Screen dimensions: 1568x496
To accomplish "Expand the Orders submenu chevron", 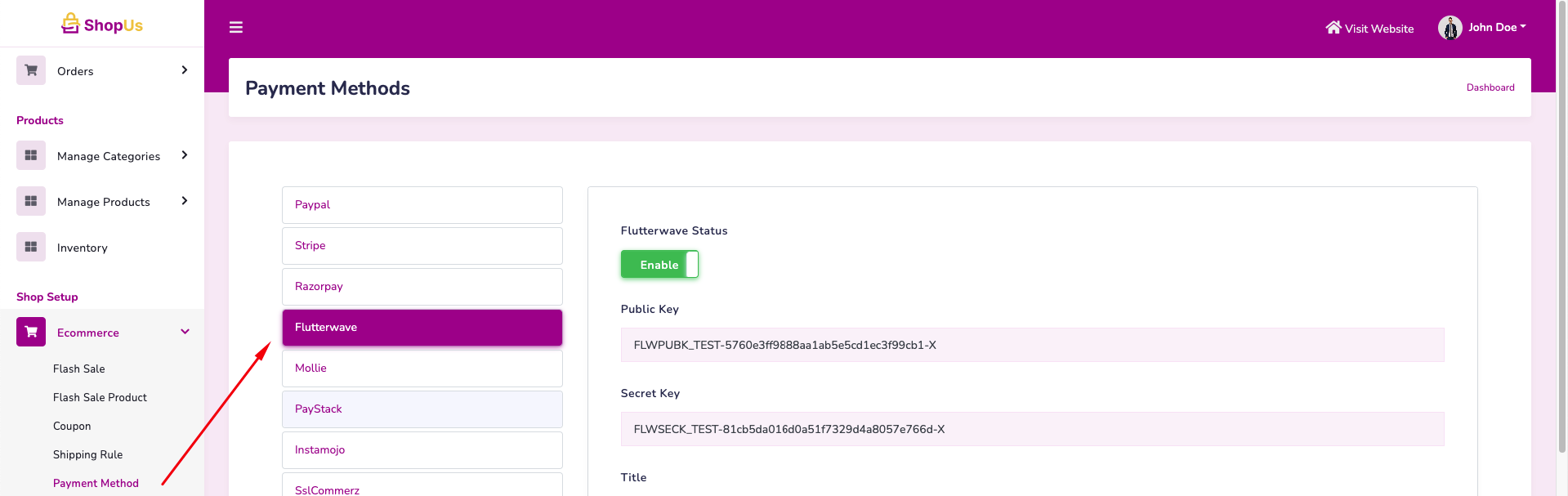I will 185,70.
